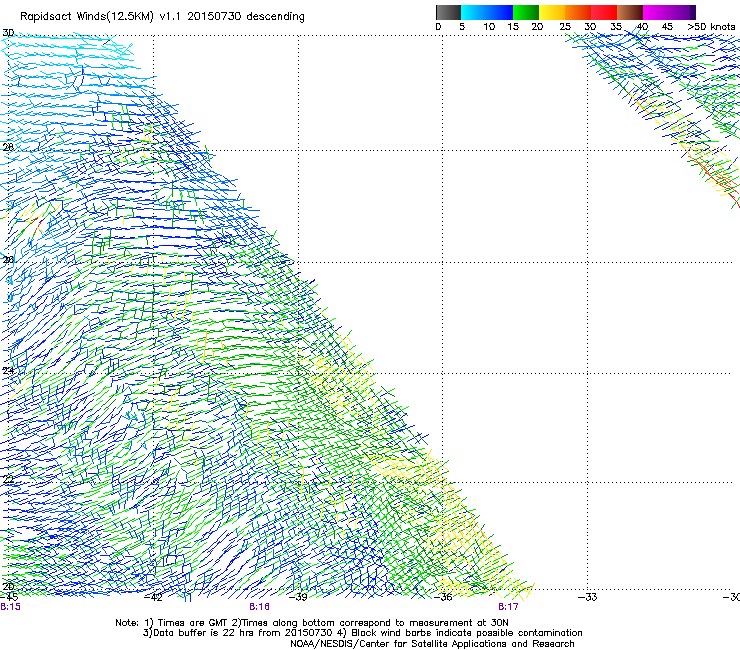Click the purple 8:15 time label
This screenshot has width=740, height=650.
(x=10, y=607)
